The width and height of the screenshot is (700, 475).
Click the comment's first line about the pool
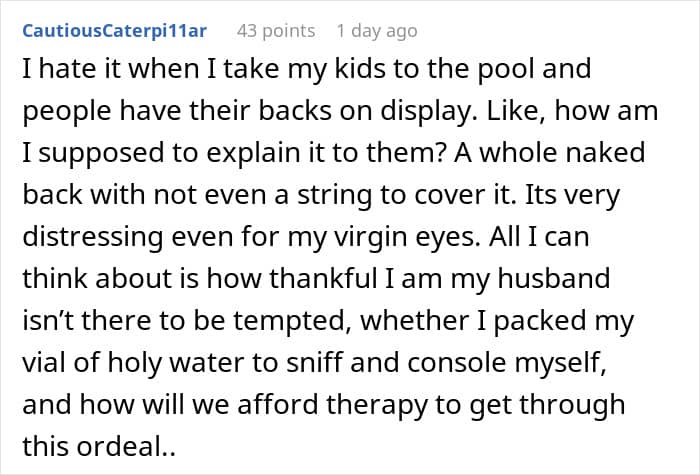click(x=307, y=70)
